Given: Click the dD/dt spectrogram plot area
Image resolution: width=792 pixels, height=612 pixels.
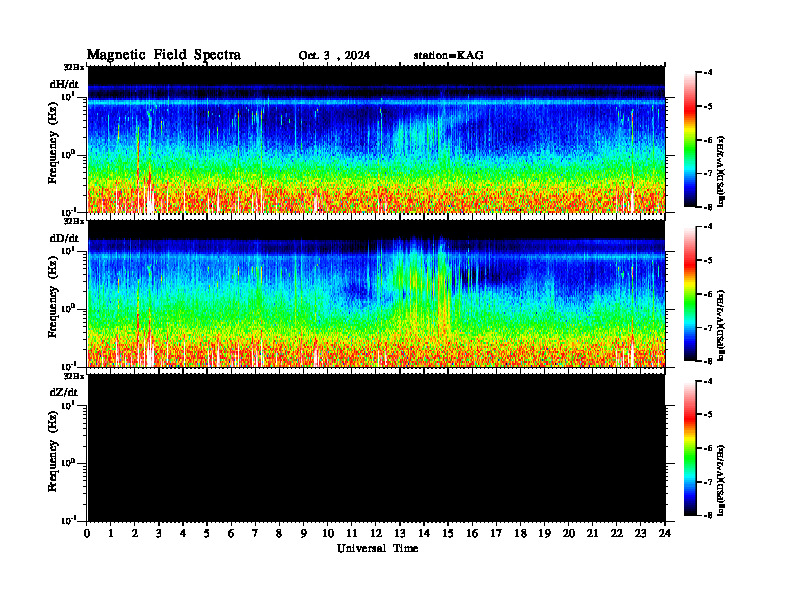Looking at the screenshot, I should click(376, 294).
